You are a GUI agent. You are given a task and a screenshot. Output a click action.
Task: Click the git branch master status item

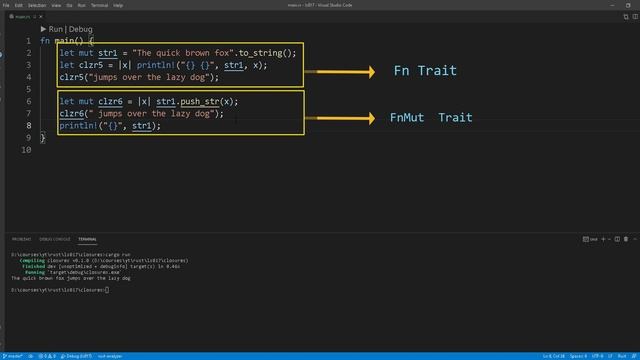12,356
